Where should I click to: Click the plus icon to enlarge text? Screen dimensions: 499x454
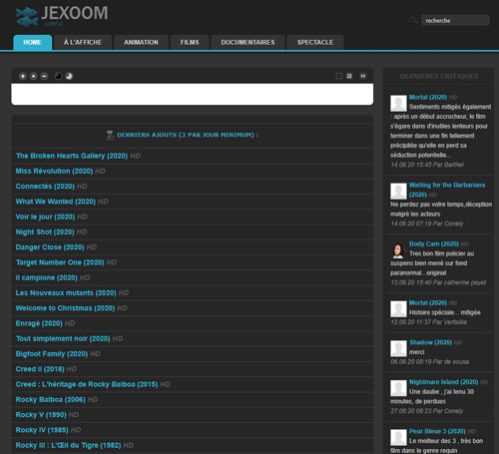click(23, 76)
